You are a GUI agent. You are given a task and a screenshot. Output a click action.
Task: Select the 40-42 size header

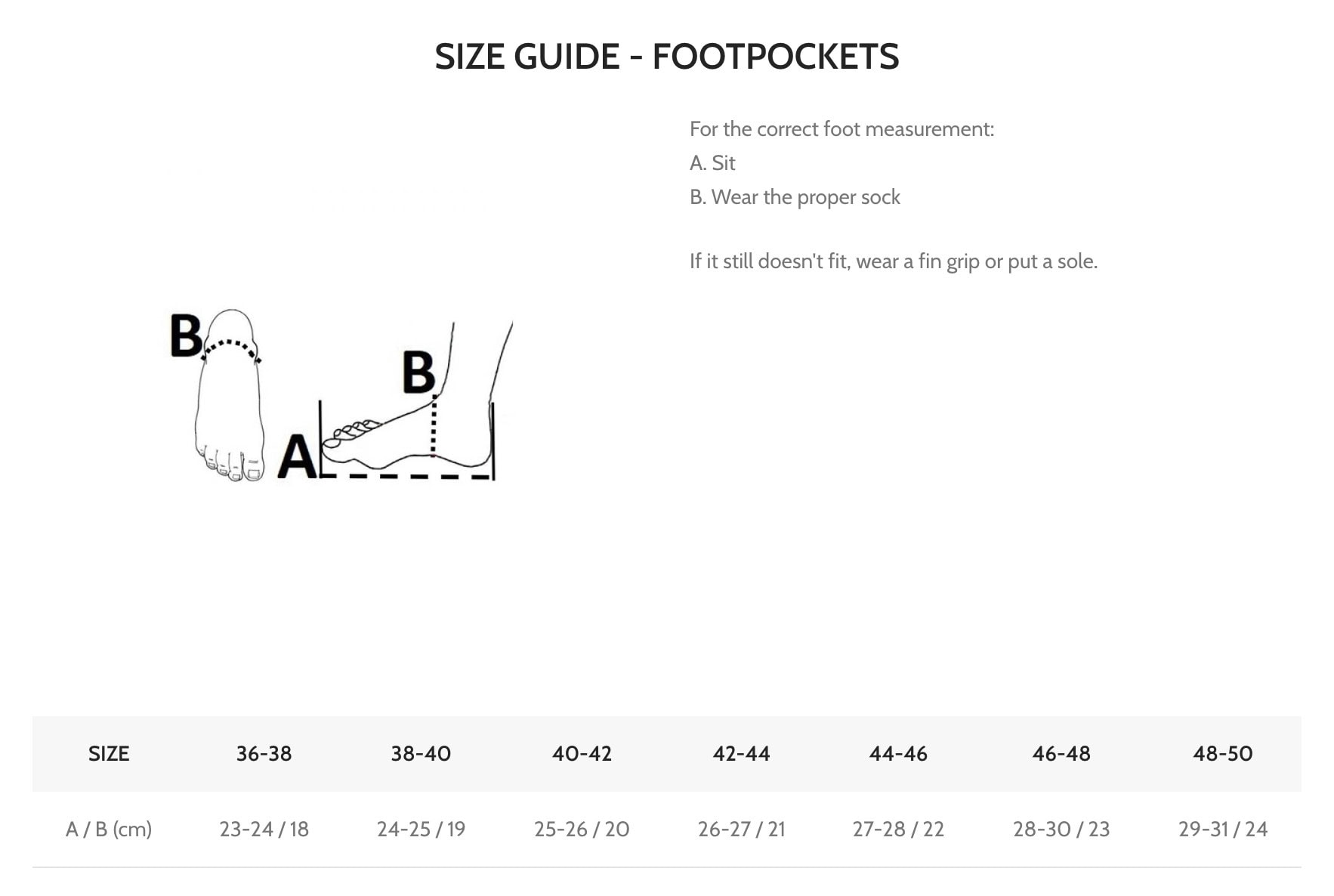[582, 753]
